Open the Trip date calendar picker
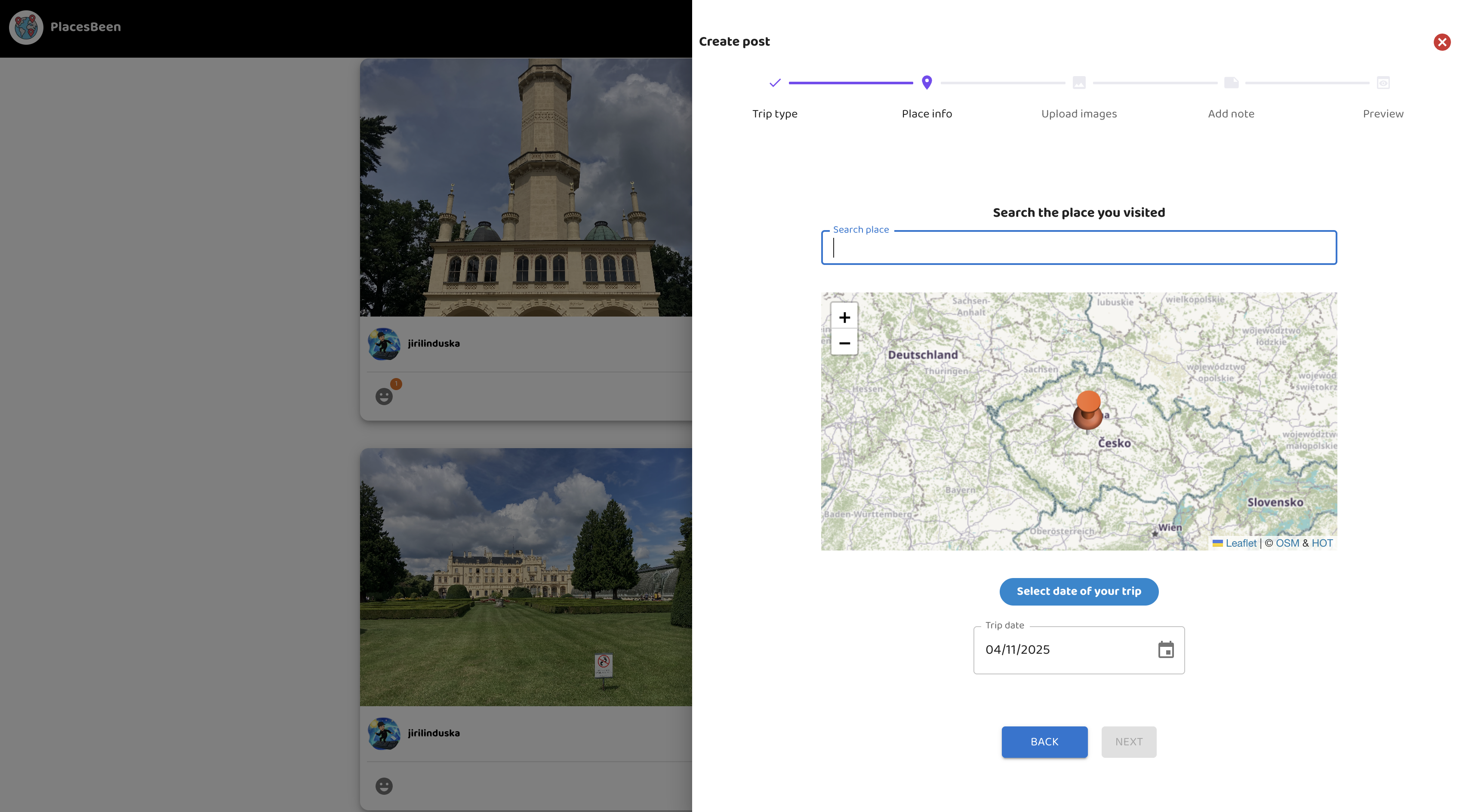The width and height of the screenshot is (1466, 812). [x=1165, y=650]
